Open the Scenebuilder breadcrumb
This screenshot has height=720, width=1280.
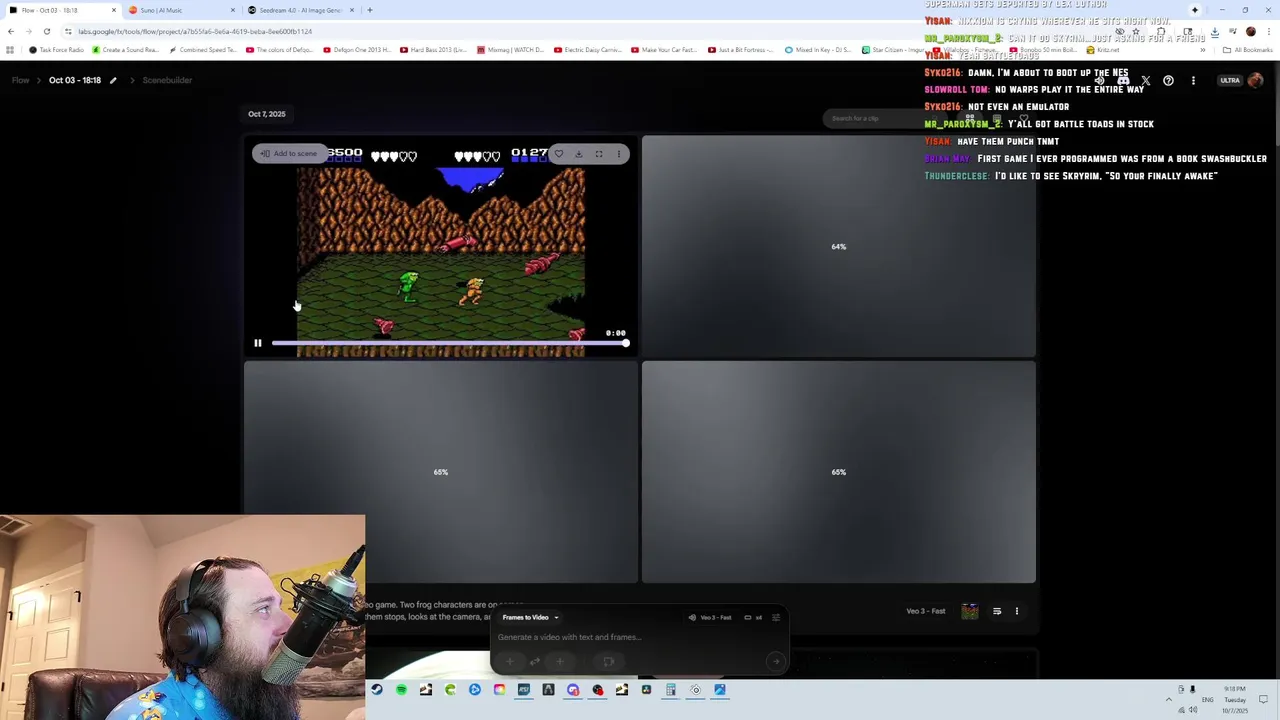point(167,80)
